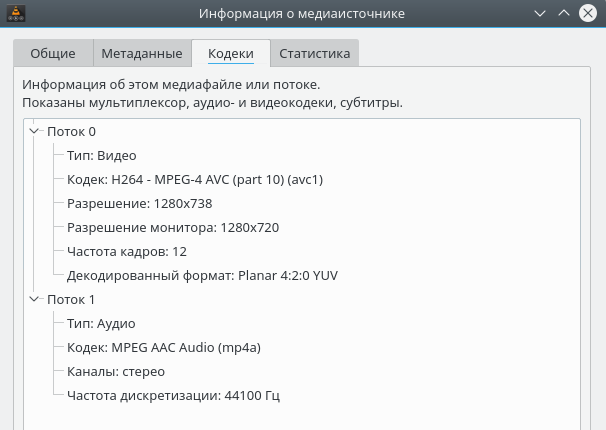This screenshot has width=606, height=430.
Task: Click the Частота кадров: 12 row
Action: (x=126, y=251)
